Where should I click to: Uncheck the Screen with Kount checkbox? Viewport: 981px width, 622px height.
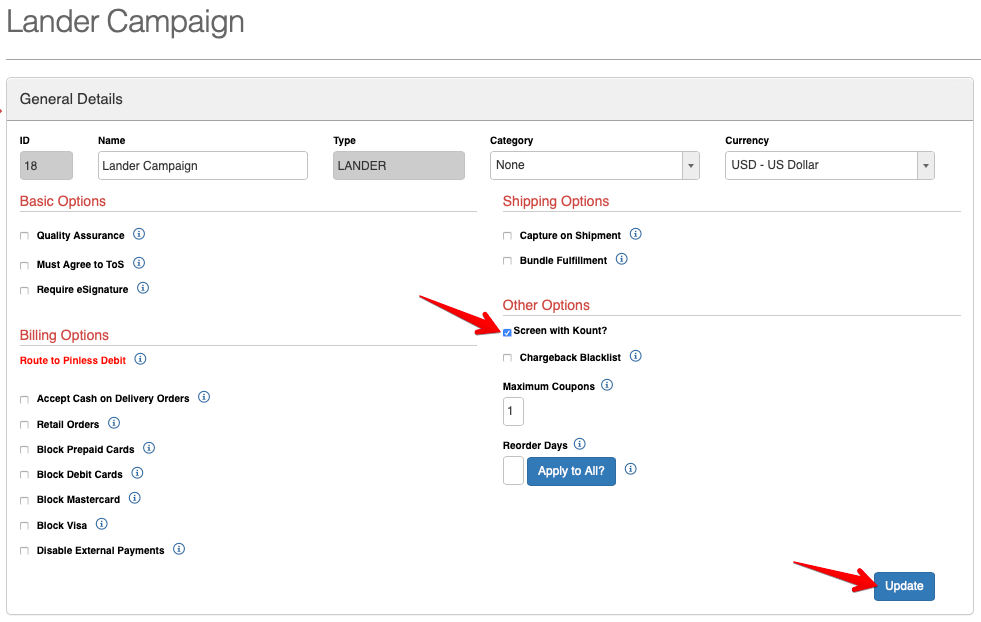click(x=508, y=332)
